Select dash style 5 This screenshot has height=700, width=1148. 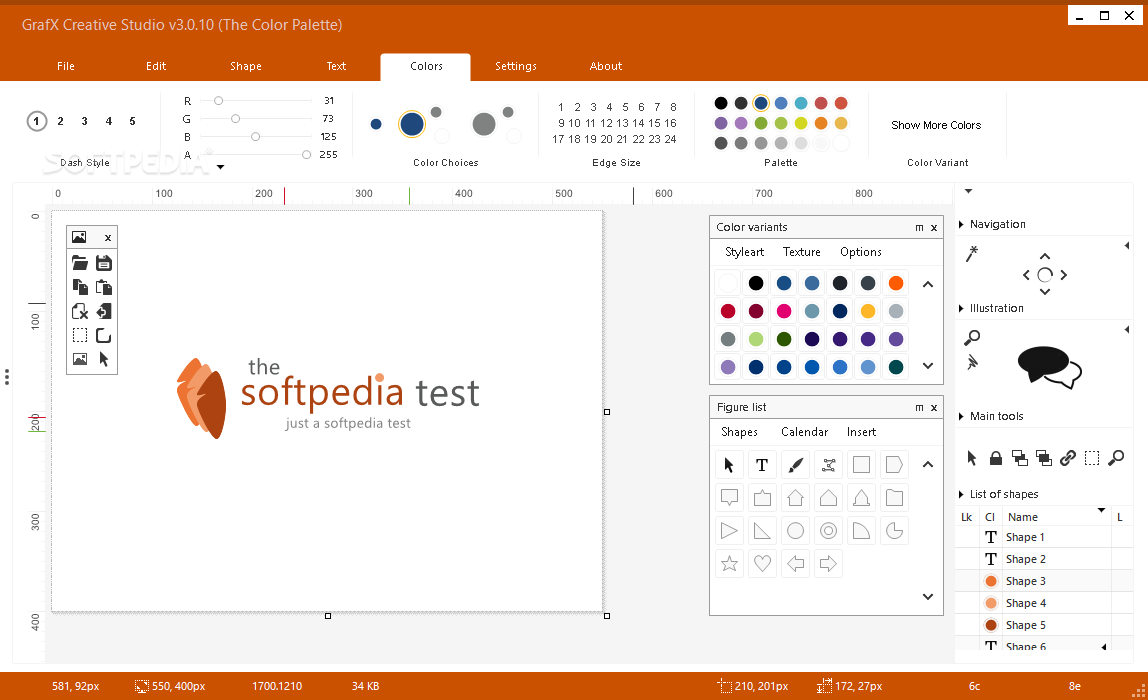point(133,122)
